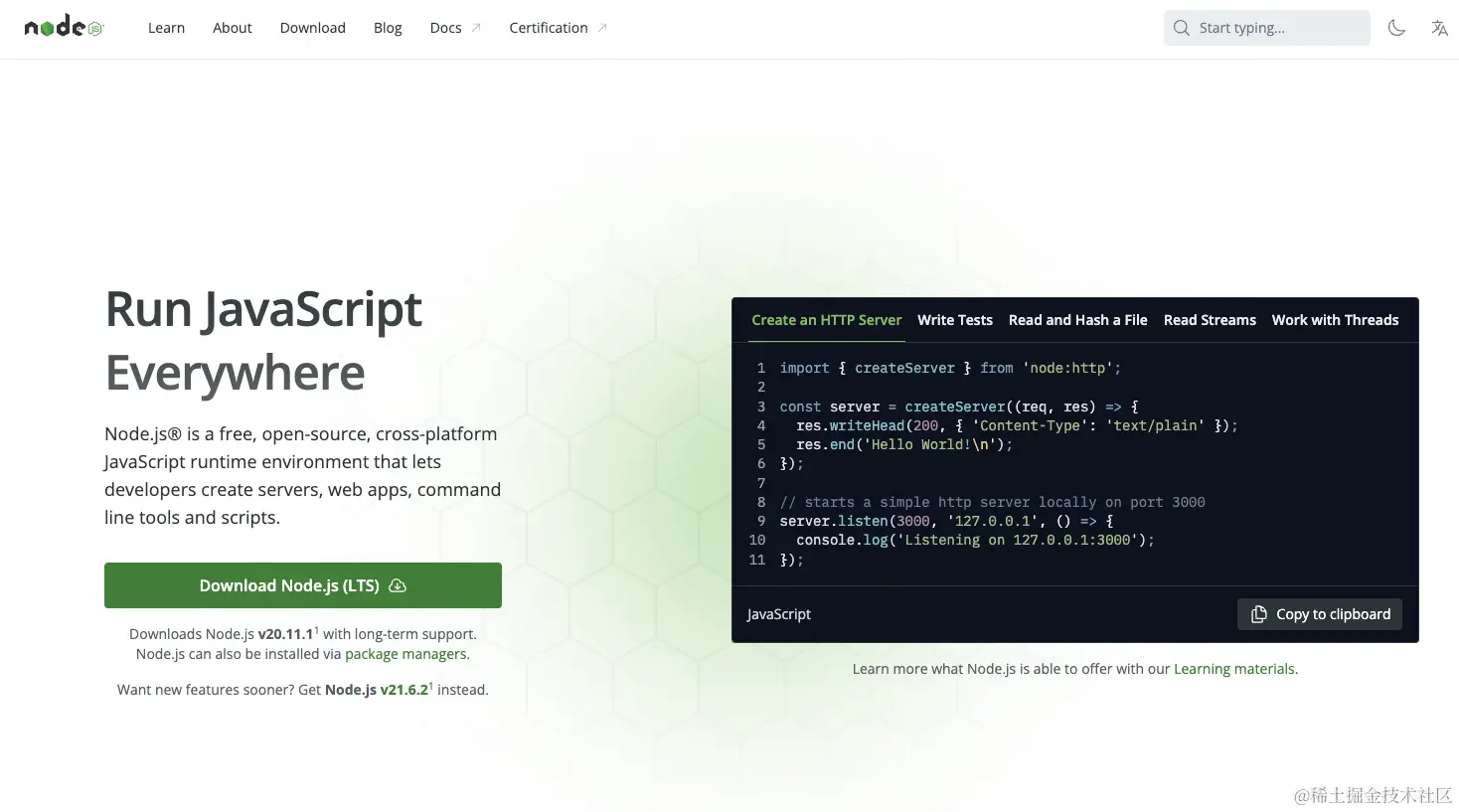
Task: Click the res.writeHead code line
Action: click(1017, 425)
